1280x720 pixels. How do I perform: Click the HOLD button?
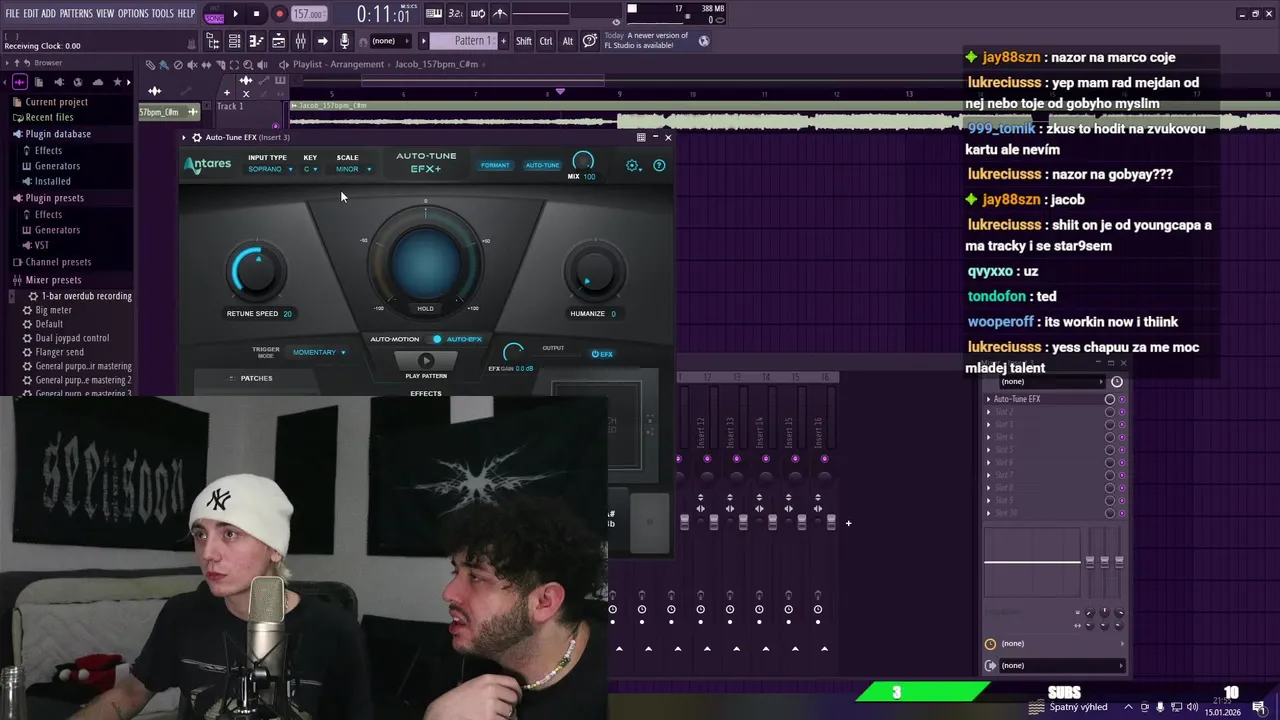[425, 308]
